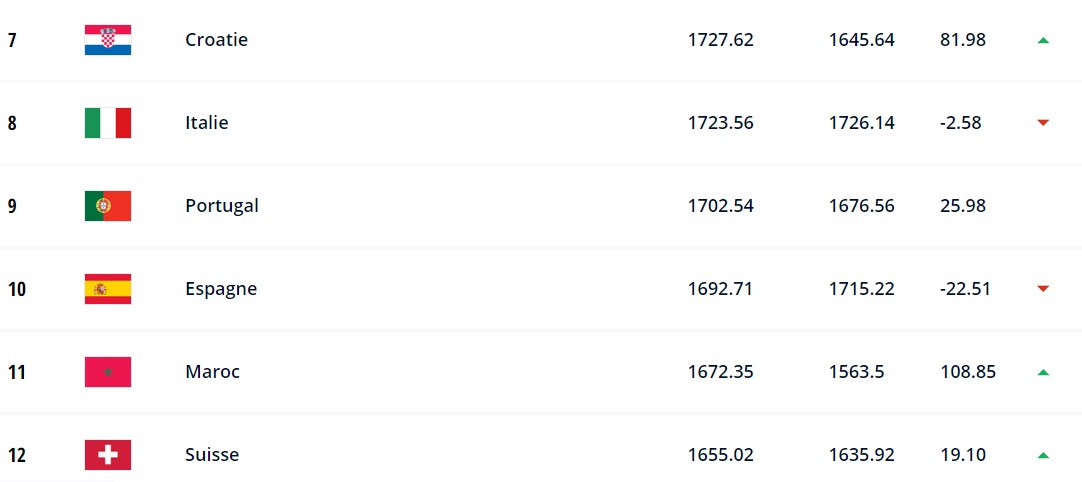The height and width of the screenshot is (482, 1082).
Task: Click the Spain flag icon
Action: coord(108,289)
